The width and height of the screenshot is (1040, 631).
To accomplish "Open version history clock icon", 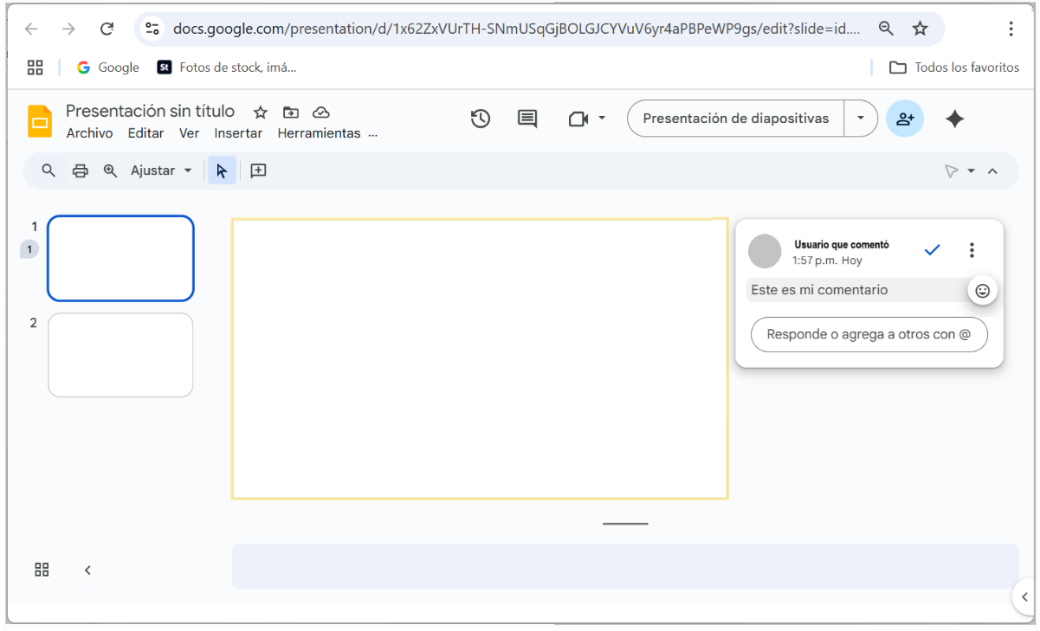I will click(480, 119).
